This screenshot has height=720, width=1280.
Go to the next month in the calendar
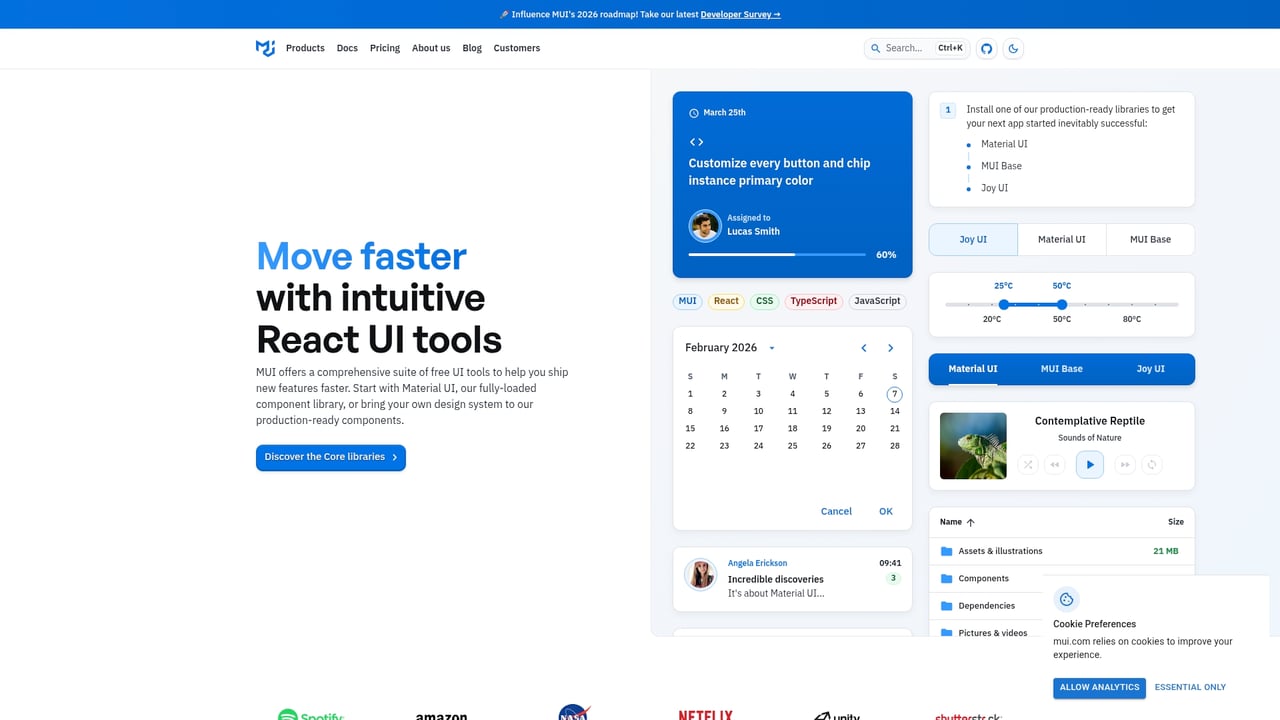point(890,347)
